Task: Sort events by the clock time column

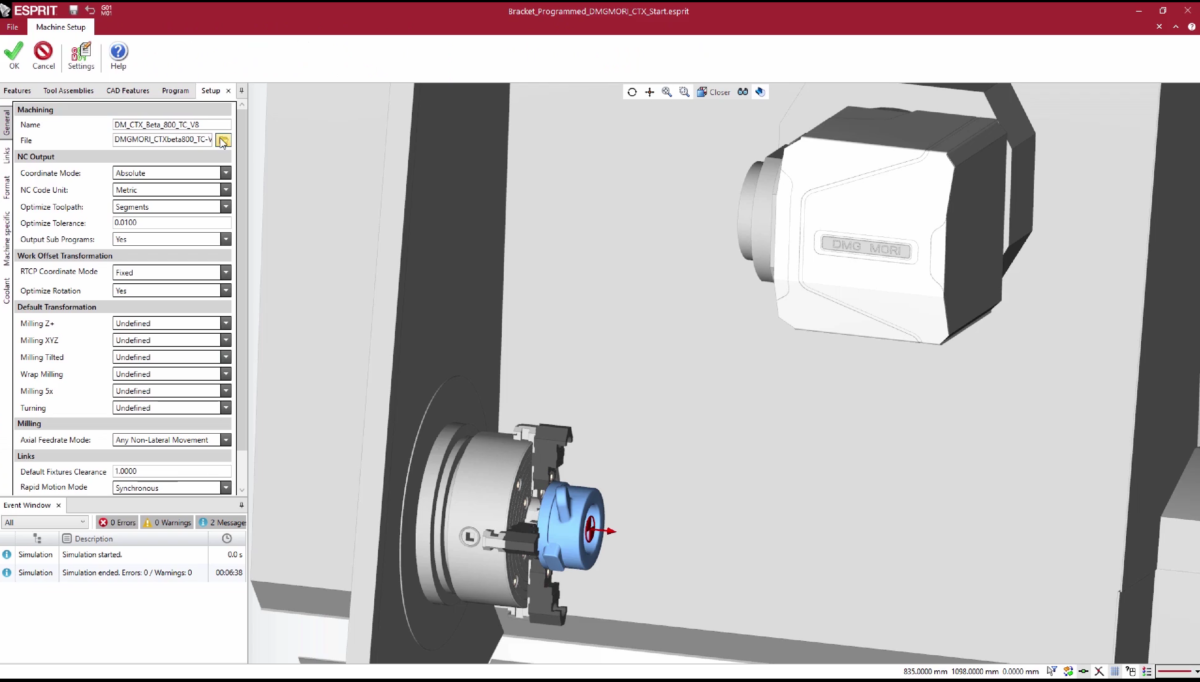Action: (227, 538)
